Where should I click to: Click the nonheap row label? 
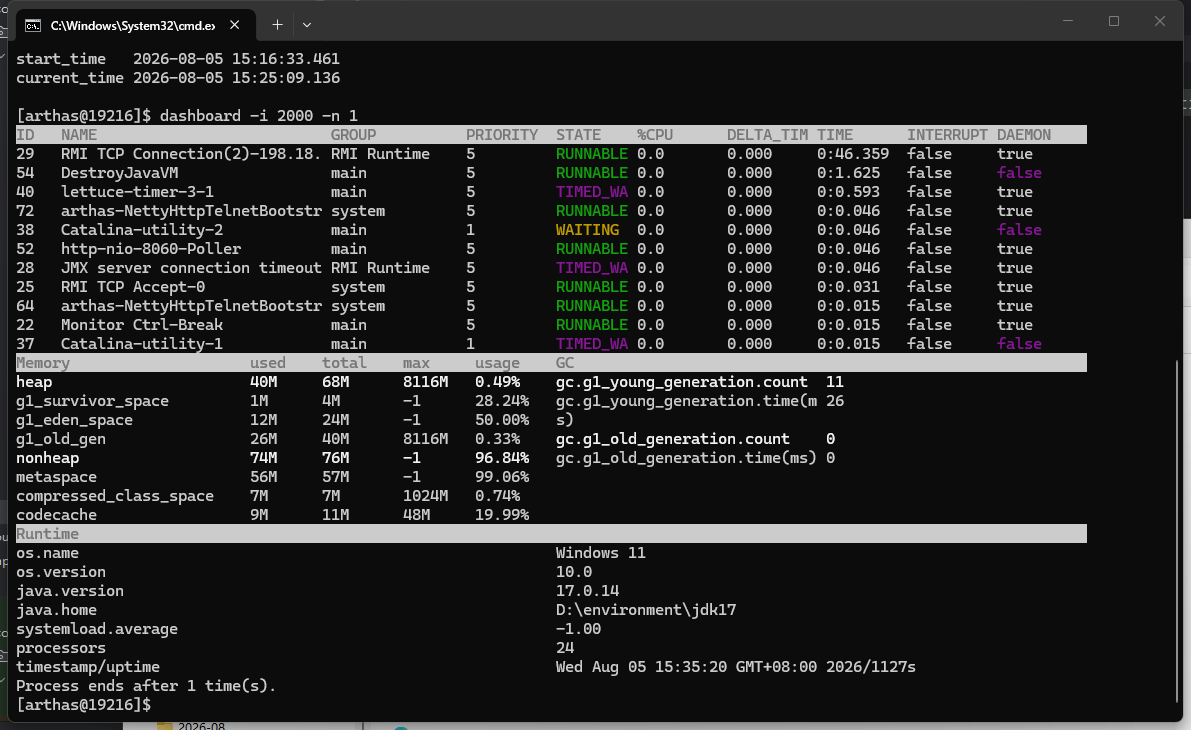(47, 457)
